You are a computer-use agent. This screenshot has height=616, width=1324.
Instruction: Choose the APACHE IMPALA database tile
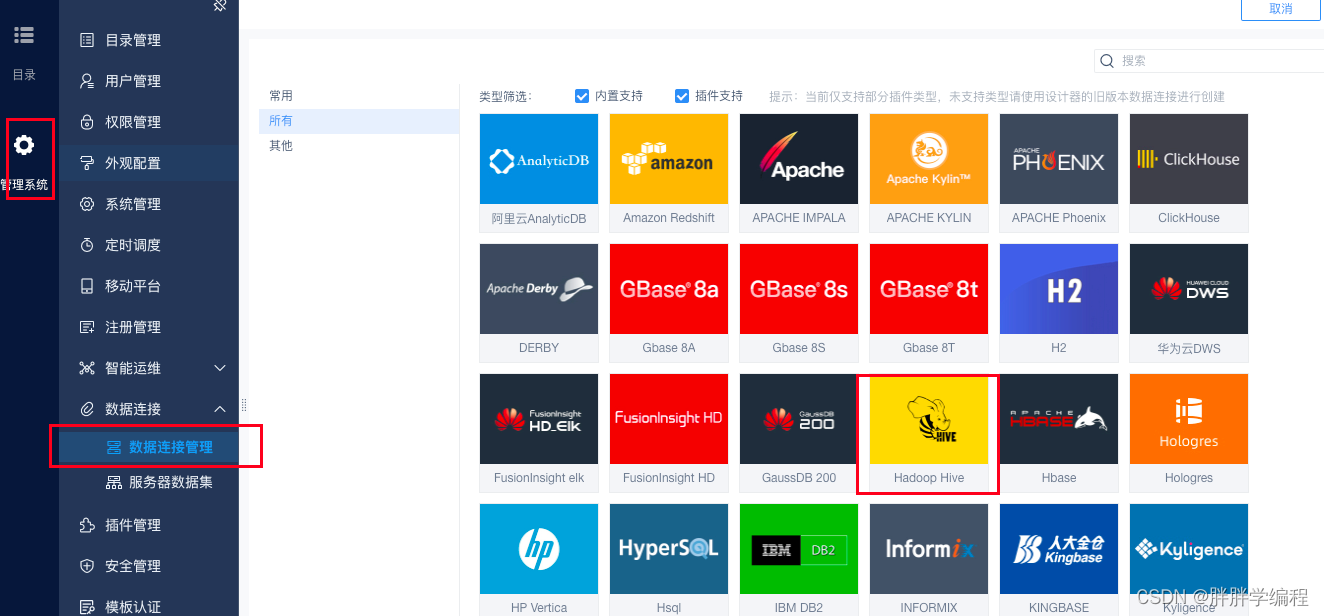pyautogui.click(x=799, y=173)
